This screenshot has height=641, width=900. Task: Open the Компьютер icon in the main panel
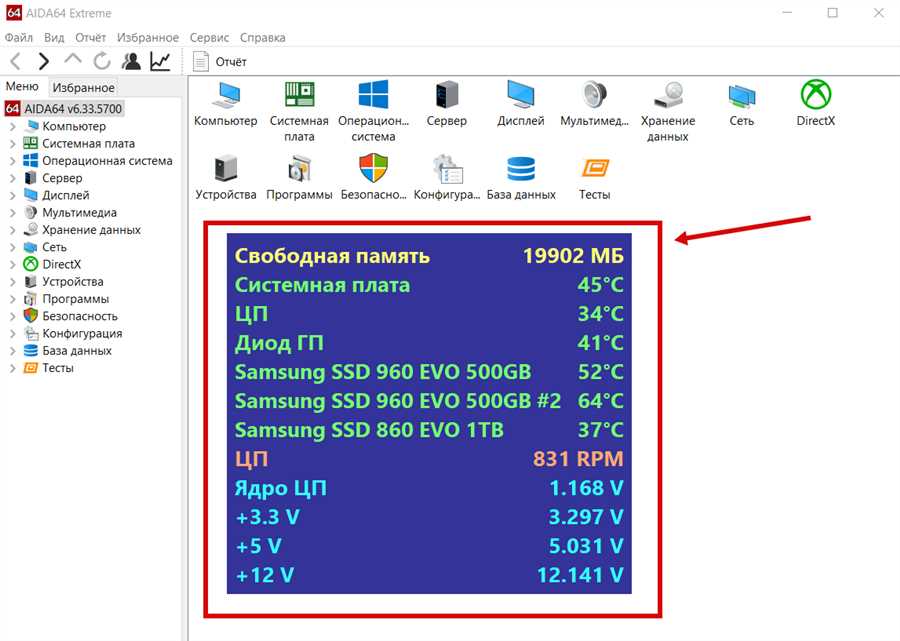click(x=226, y=104)
